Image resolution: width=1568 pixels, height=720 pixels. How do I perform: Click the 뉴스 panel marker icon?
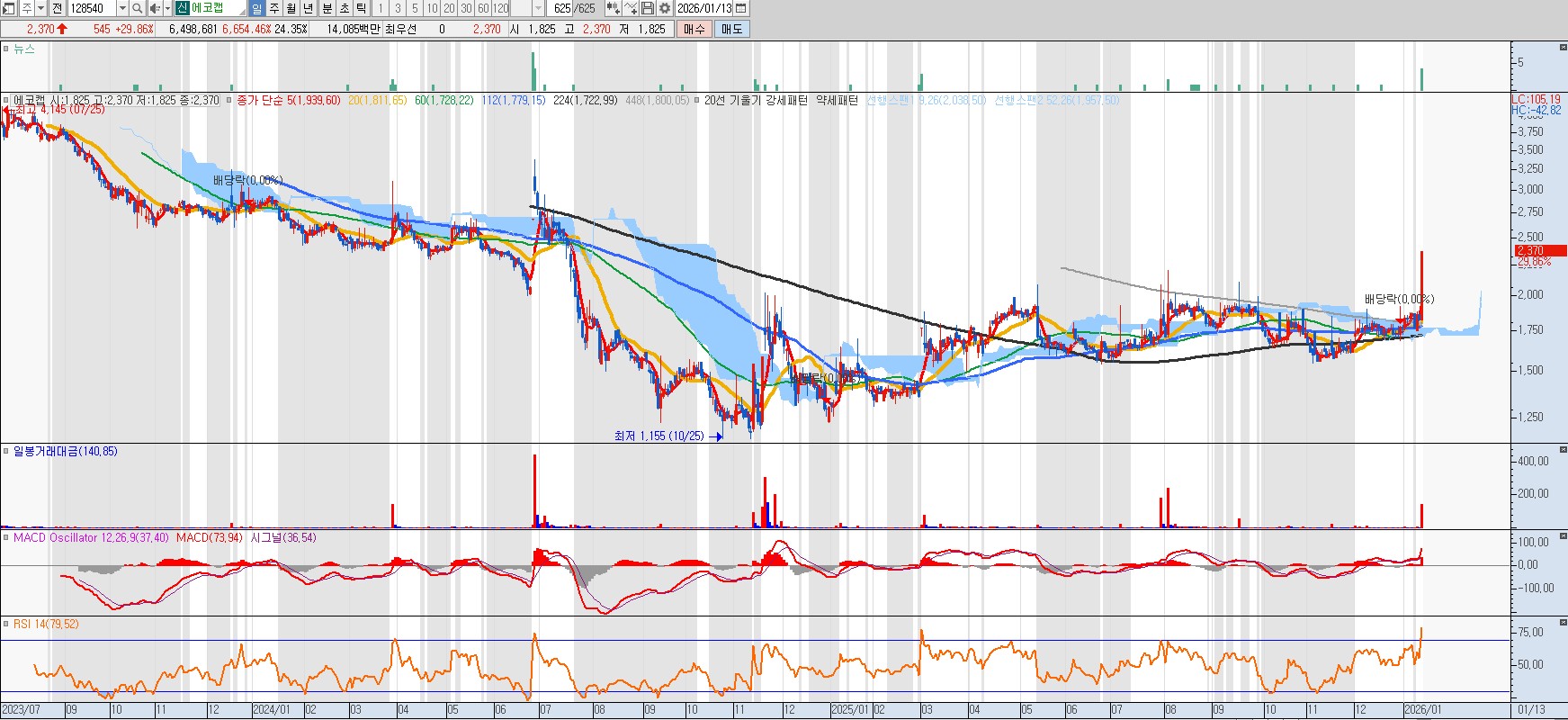coord(6,49)
